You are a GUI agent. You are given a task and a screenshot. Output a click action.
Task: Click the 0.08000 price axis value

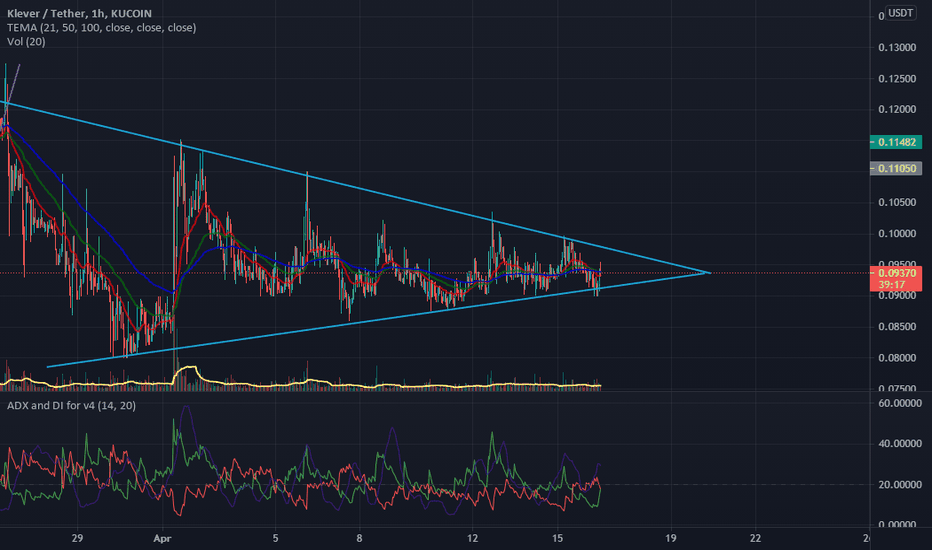[897, 358]
